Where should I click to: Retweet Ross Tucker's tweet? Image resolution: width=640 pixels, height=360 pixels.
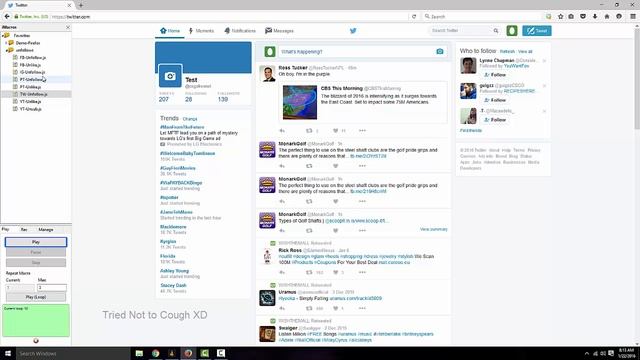point(309,131)
